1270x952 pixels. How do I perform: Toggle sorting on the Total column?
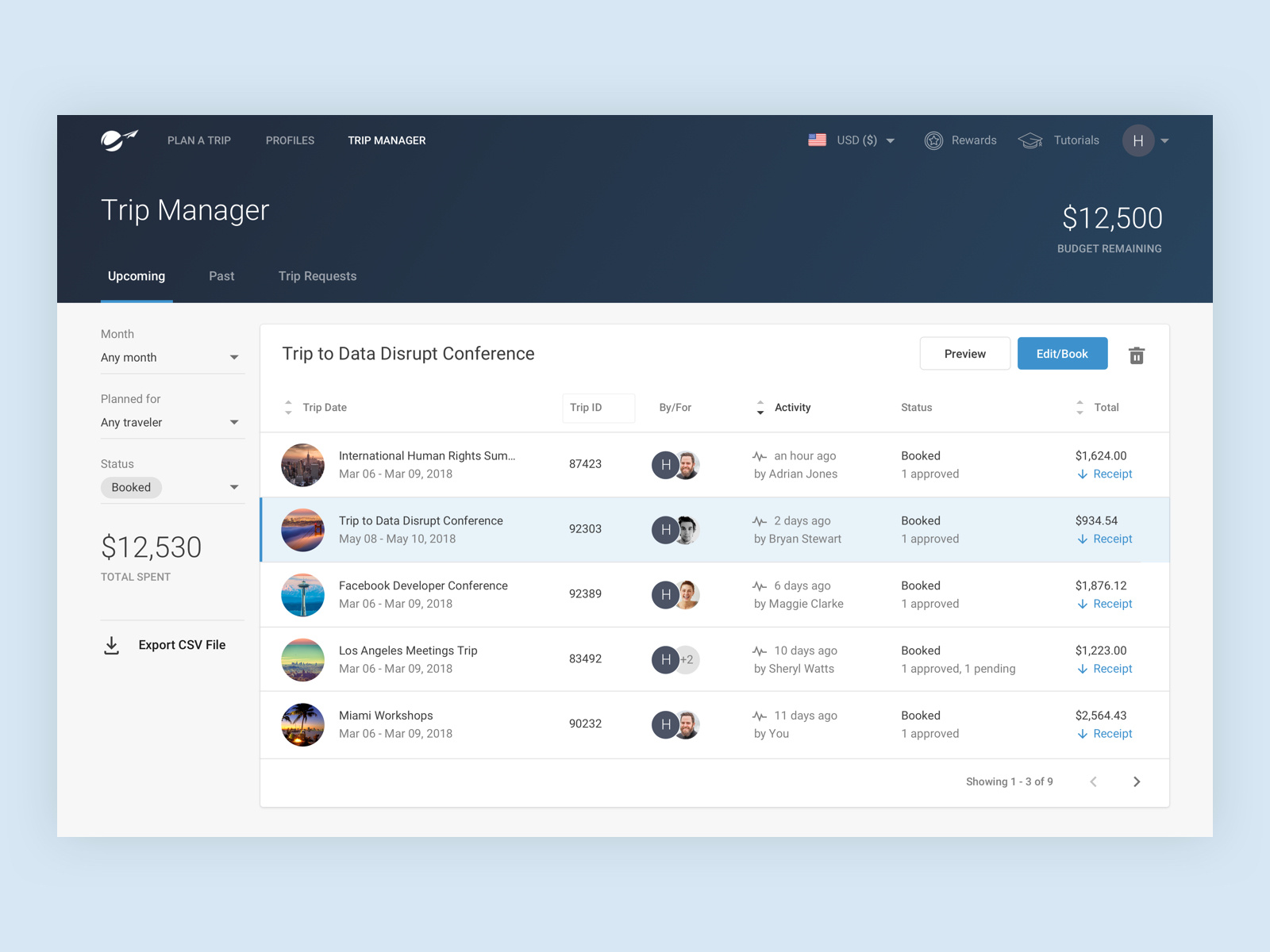point(1080,407)
